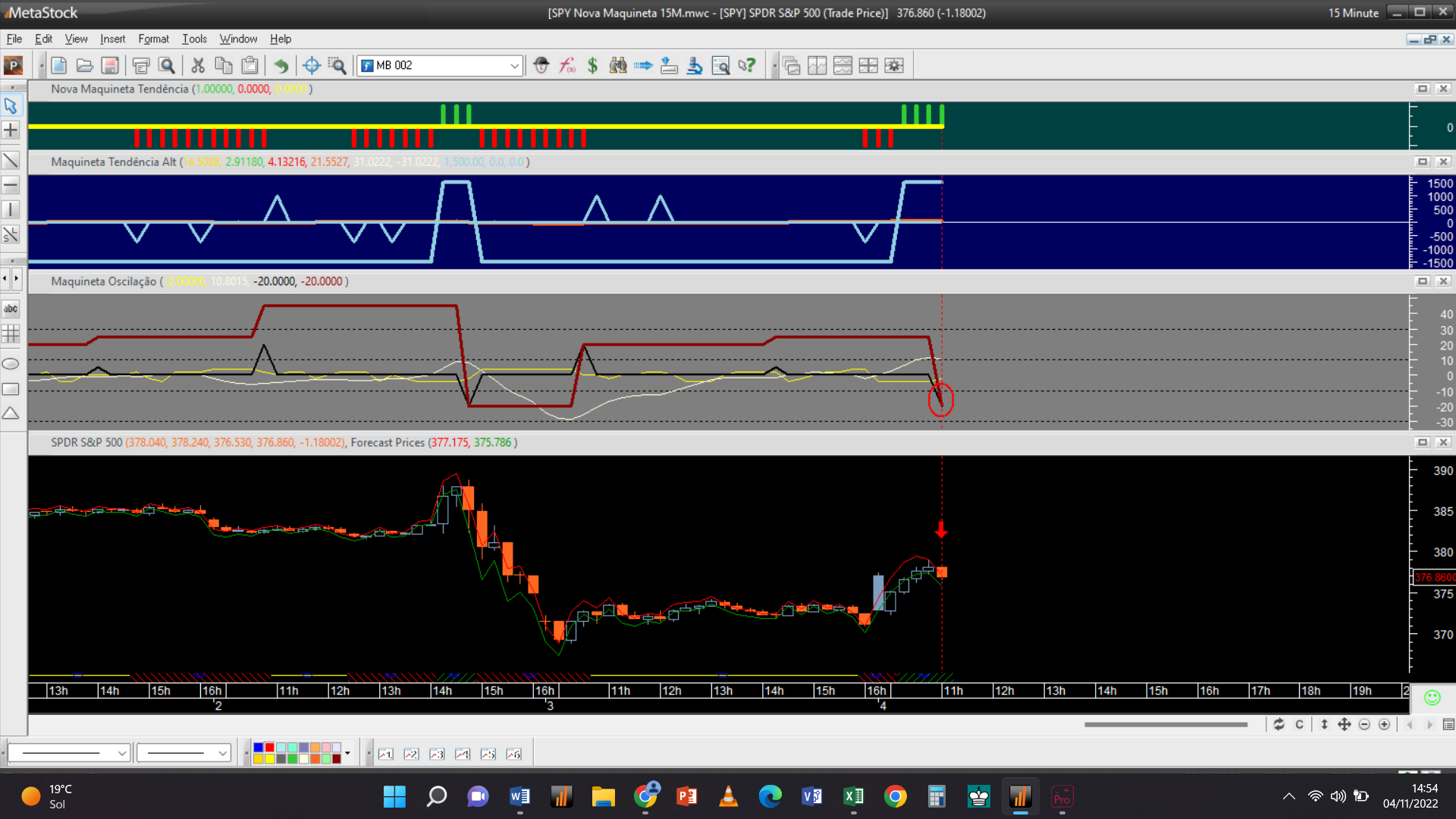Screen dimensions: 1456x819
Task: Toggle chart template button 1
Action: [x=385, y=754]
